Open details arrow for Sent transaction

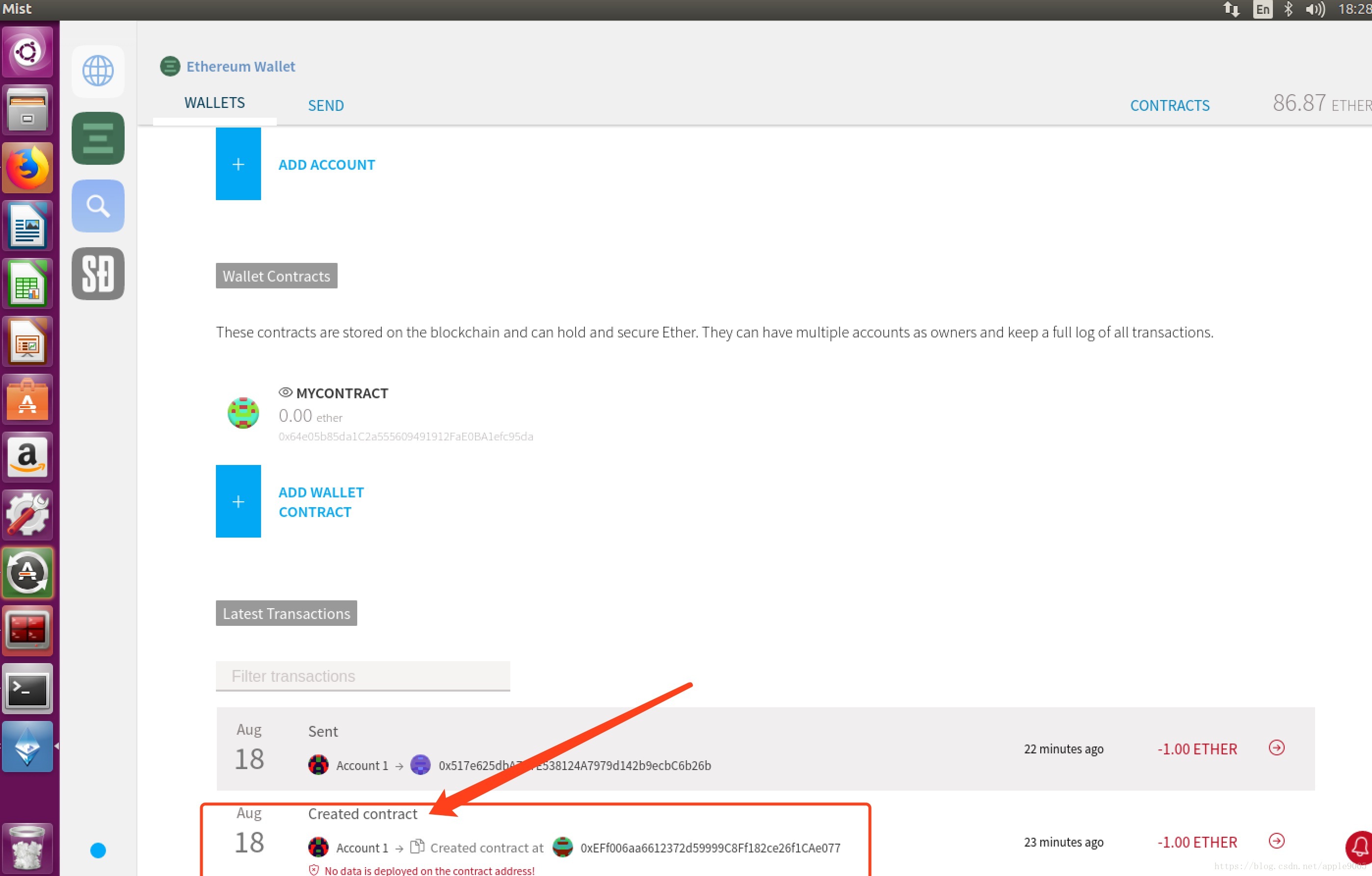pyautogui.click(x=1276, y=748)
